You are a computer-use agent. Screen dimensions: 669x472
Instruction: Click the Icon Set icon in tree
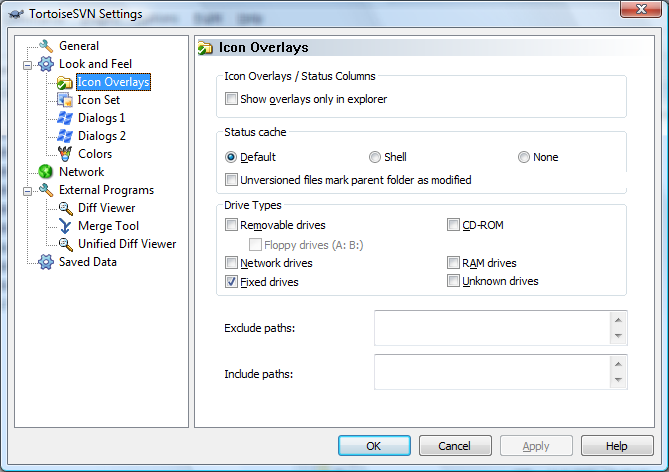point(65,100)
